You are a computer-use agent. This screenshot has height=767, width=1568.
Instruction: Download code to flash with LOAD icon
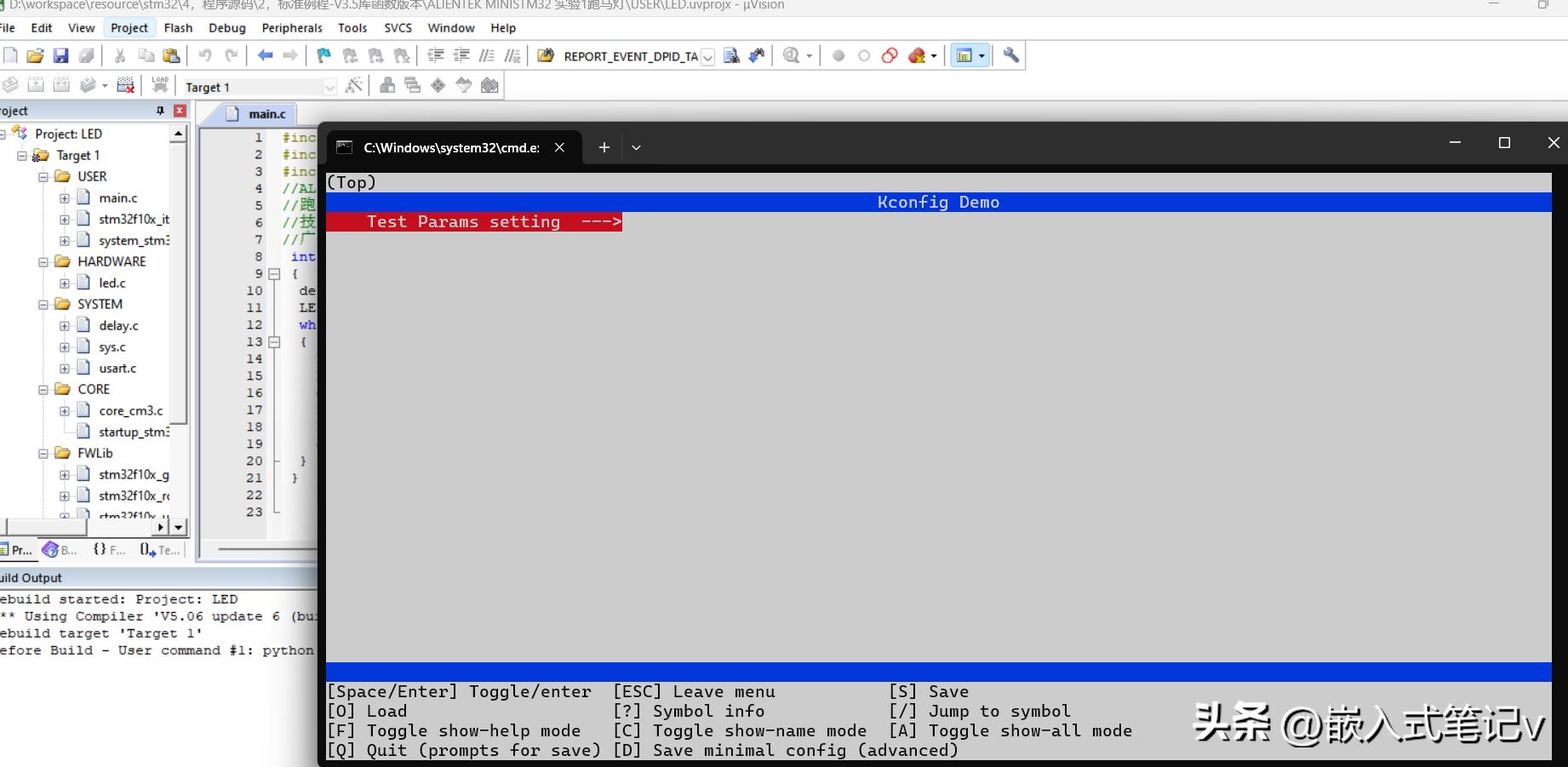[x=160, y=84]
